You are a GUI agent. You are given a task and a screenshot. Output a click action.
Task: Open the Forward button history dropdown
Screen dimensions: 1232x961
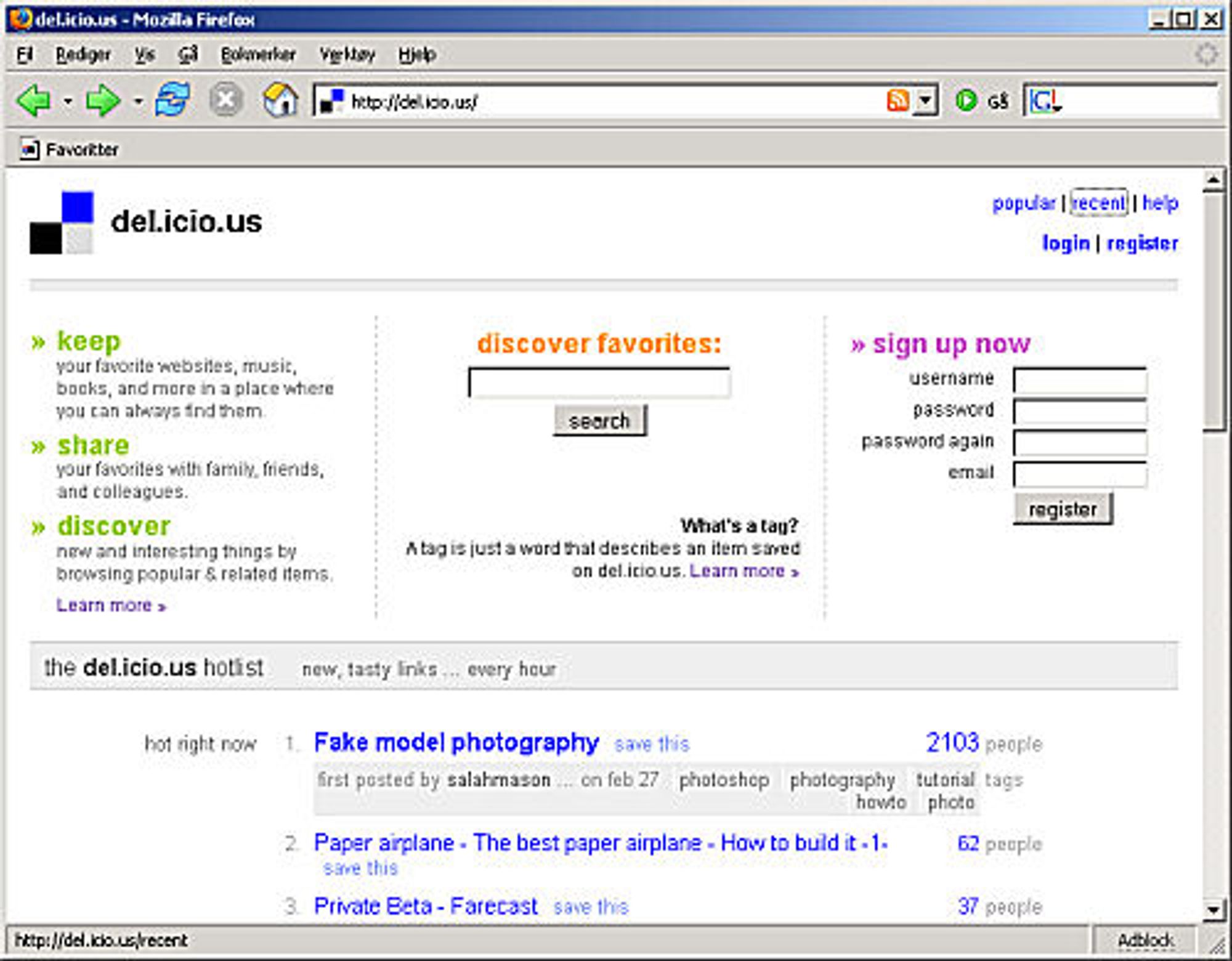[x=139, y=101]
